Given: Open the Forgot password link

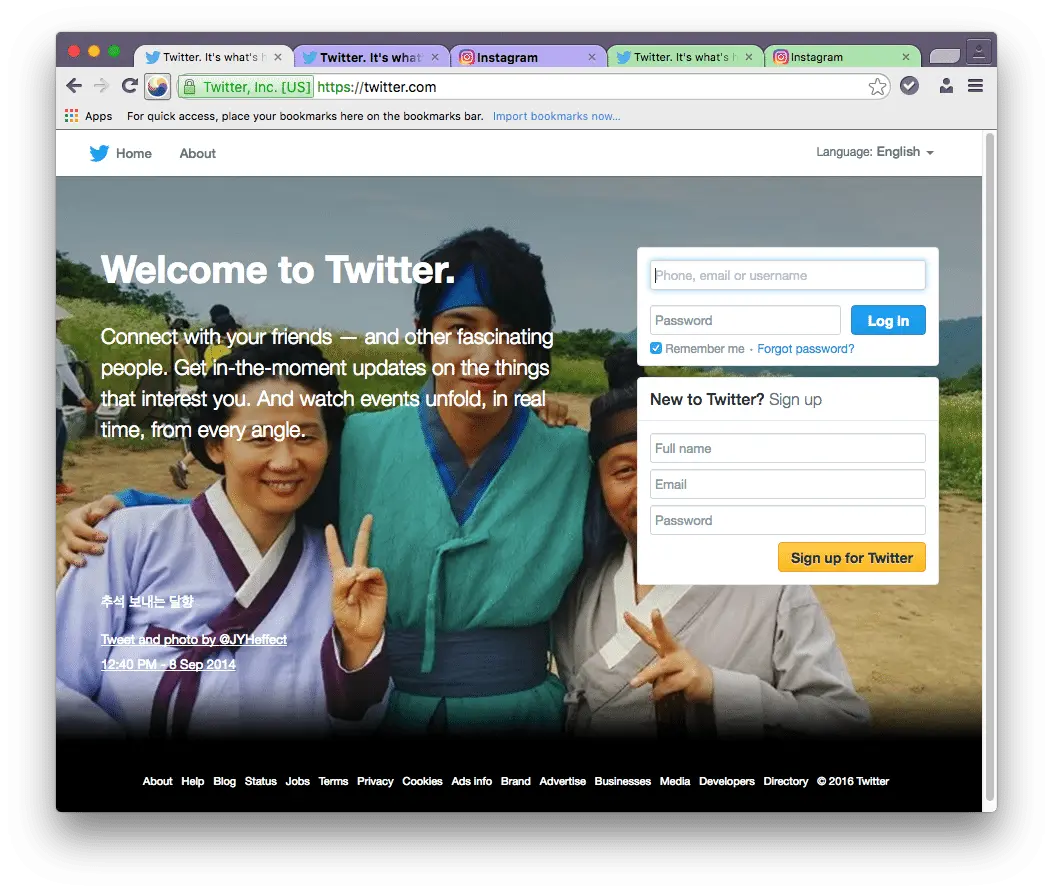Looking at the screenshot, I should [x=806, y=348].
